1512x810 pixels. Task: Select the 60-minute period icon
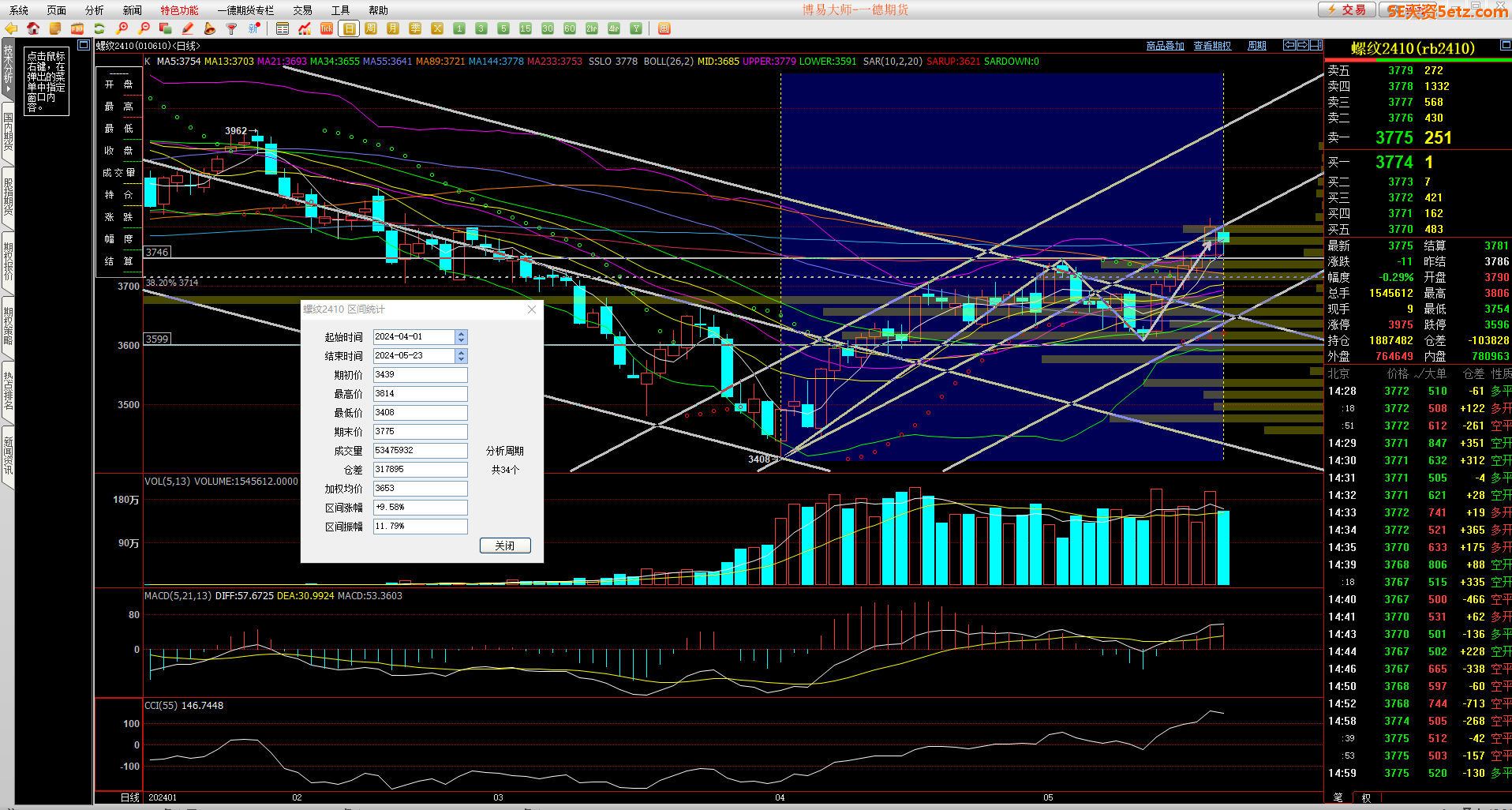coord(570,28)
